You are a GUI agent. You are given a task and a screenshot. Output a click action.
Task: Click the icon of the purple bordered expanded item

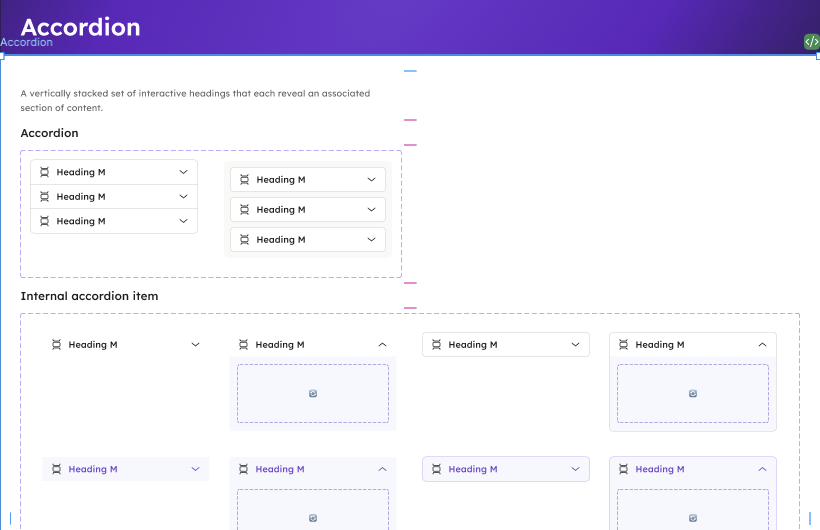pos(623,469)
